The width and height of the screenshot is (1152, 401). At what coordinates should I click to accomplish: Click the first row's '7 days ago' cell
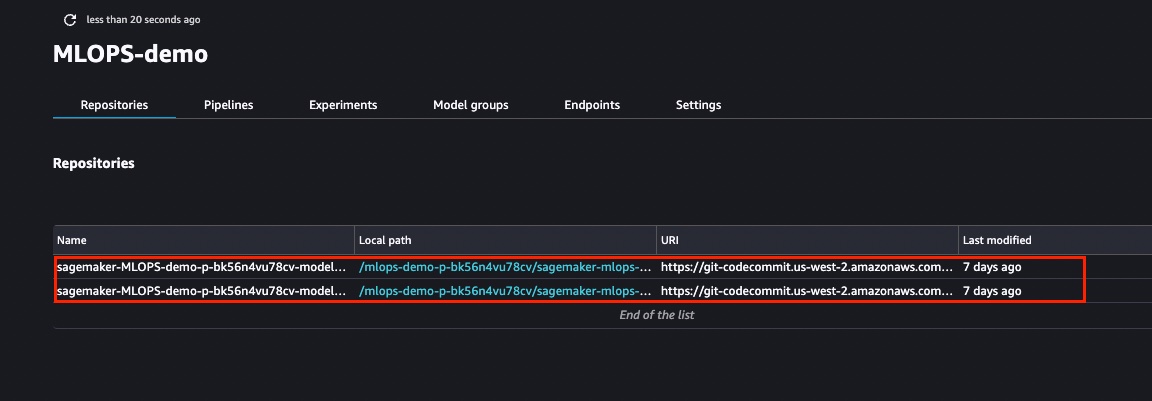pyautogui.click(x=992, y=267)
